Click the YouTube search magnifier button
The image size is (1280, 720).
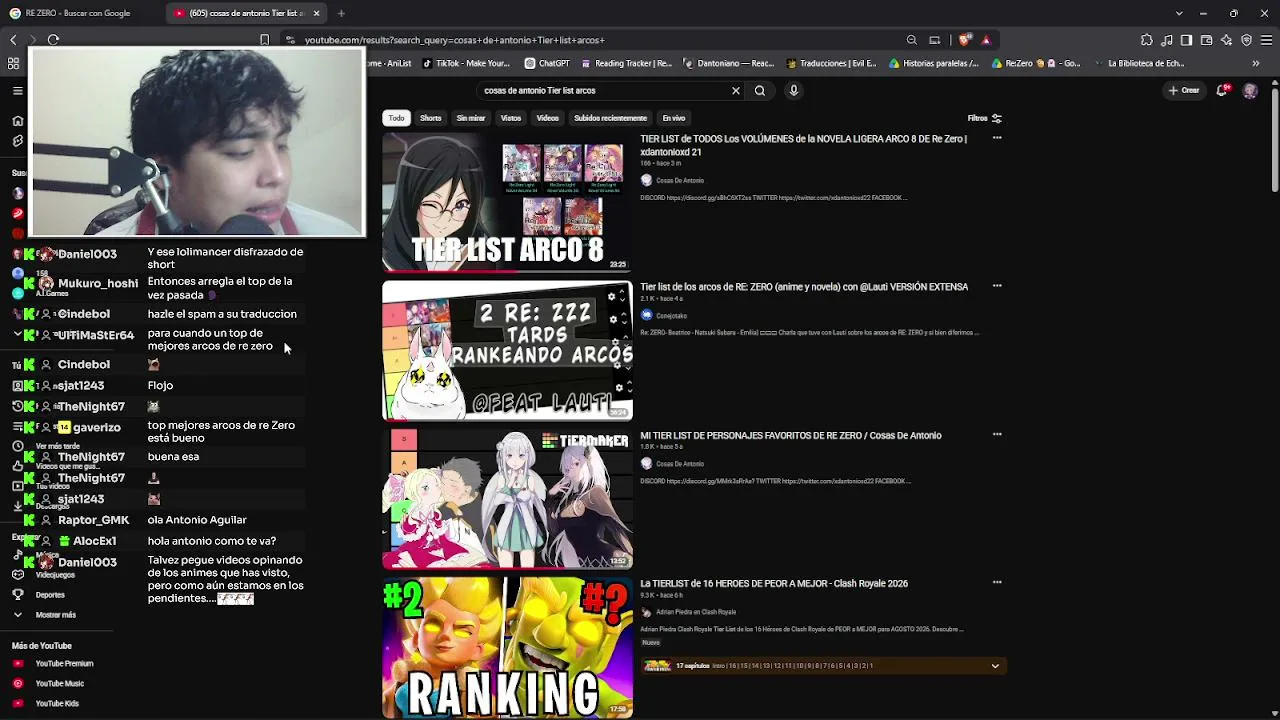pyautogui.click(x=760, y=90)
